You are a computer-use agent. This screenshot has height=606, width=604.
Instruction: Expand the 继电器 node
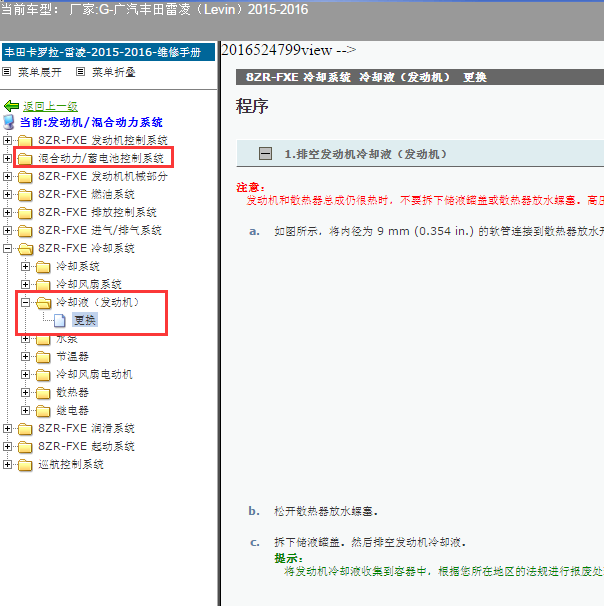click(26, 410)
